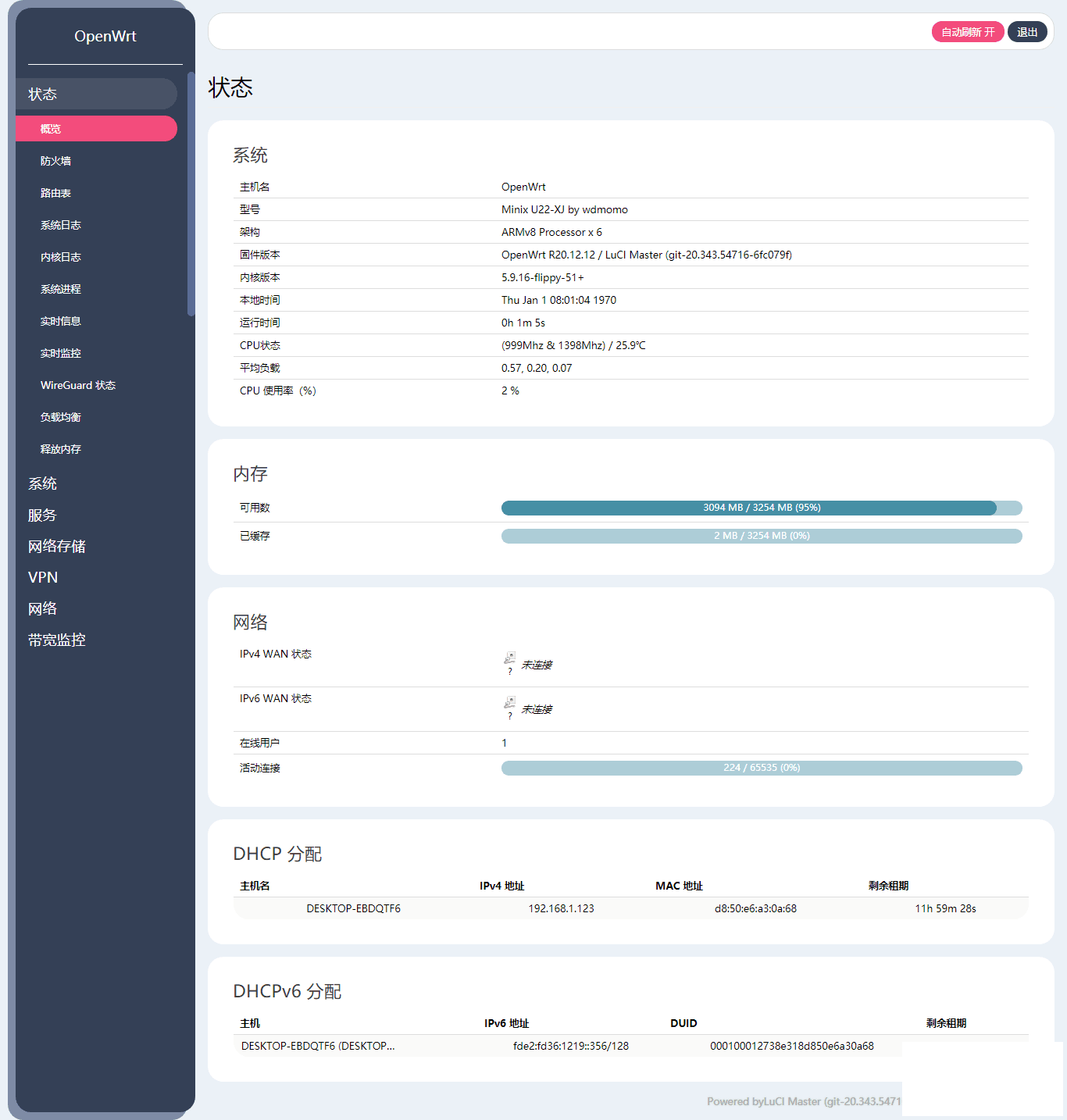Viewport: 1067px width, 1120px height.
Task: Click the 已缓存 cached memory progress bar
Action: 762,536
